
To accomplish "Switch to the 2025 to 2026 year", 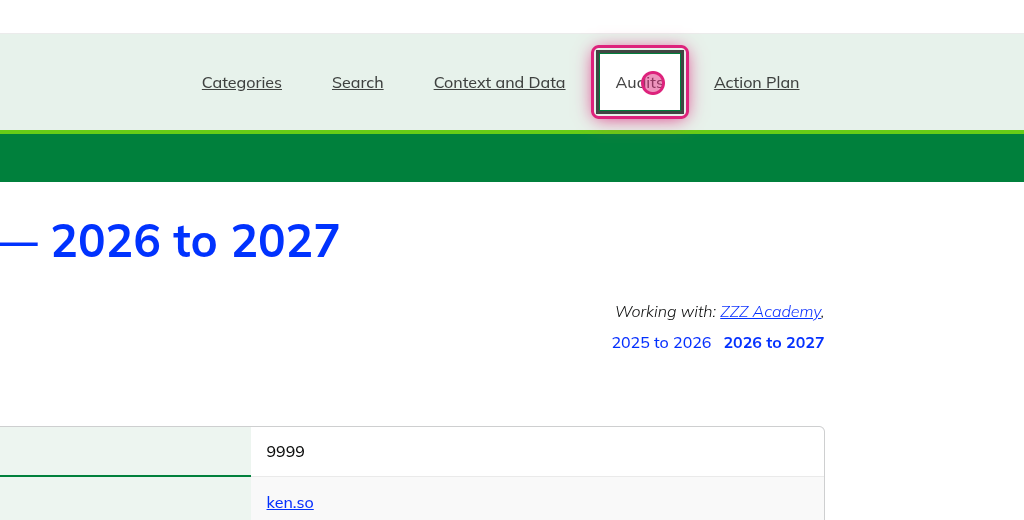I will pos(661,342).
